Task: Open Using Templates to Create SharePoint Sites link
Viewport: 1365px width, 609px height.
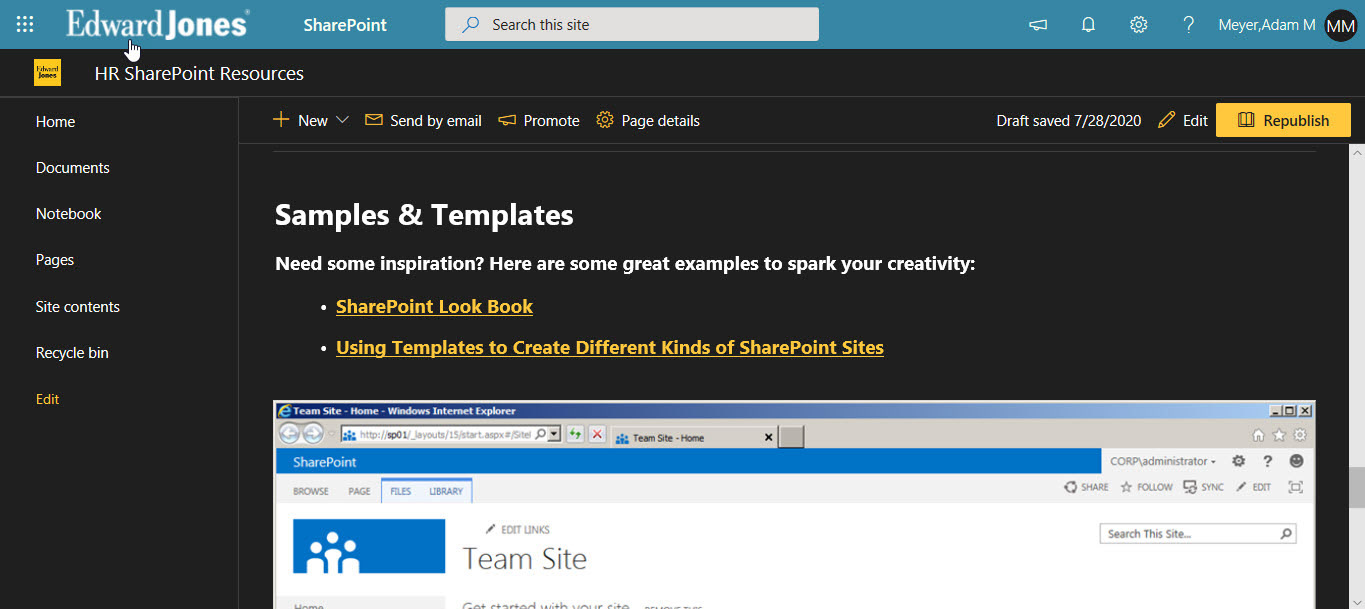Action: point(610,348)
